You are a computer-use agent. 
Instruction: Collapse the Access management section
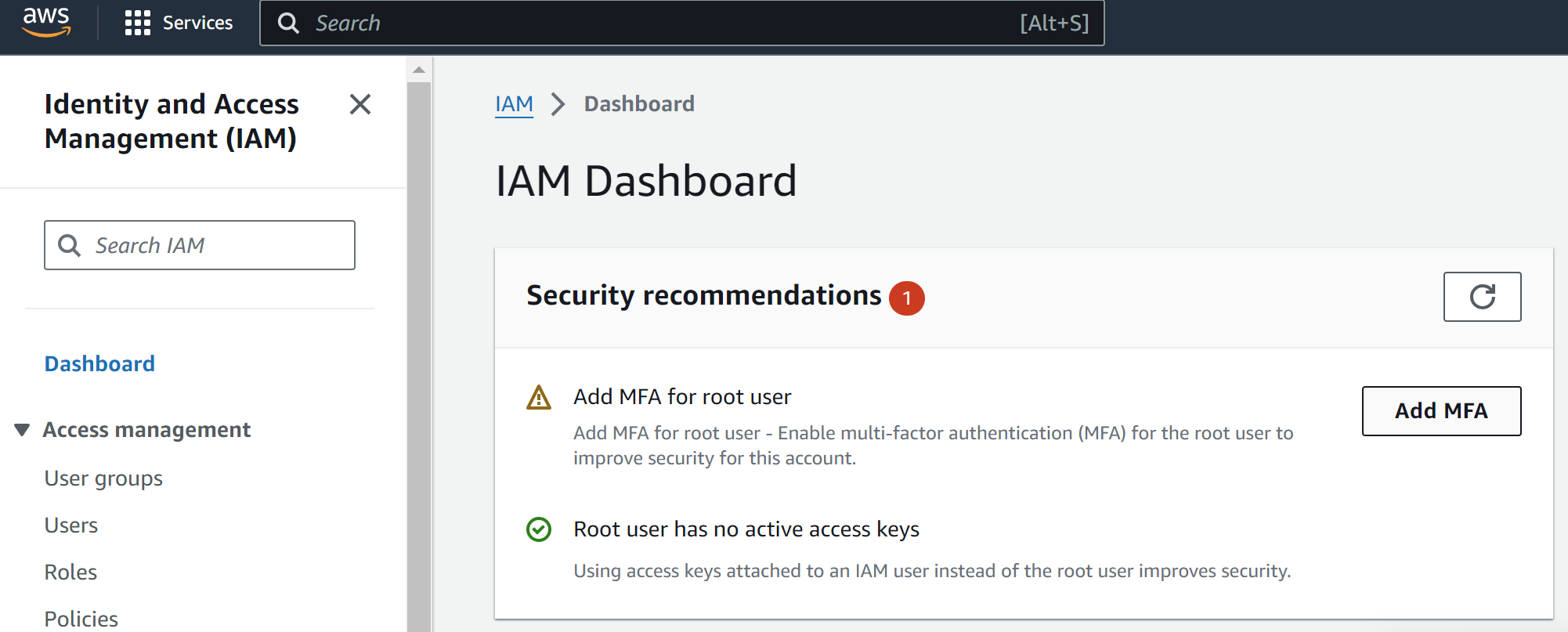pyautogui.click(x=22, y=430)
